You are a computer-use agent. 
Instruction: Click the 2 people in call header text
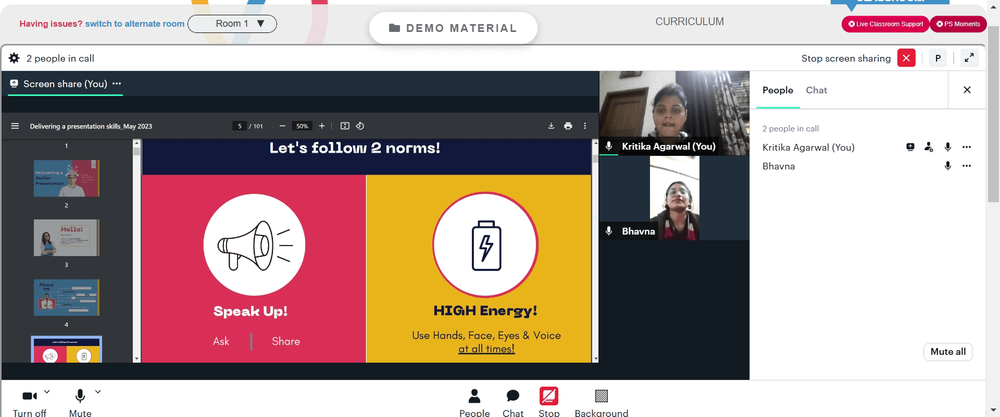pos(61,58)
